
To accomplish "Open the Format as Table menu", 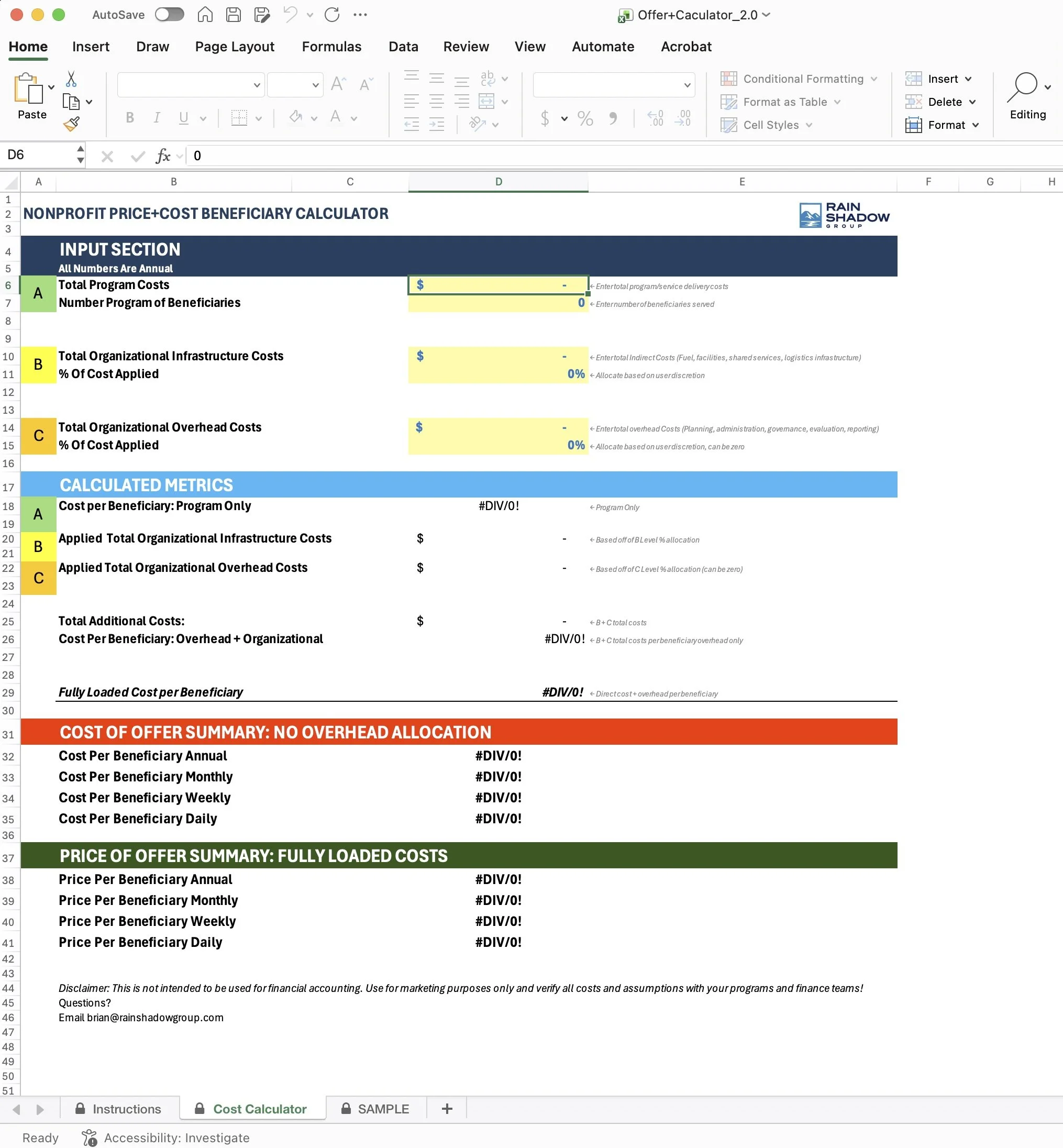I will (x=781, y=102).
